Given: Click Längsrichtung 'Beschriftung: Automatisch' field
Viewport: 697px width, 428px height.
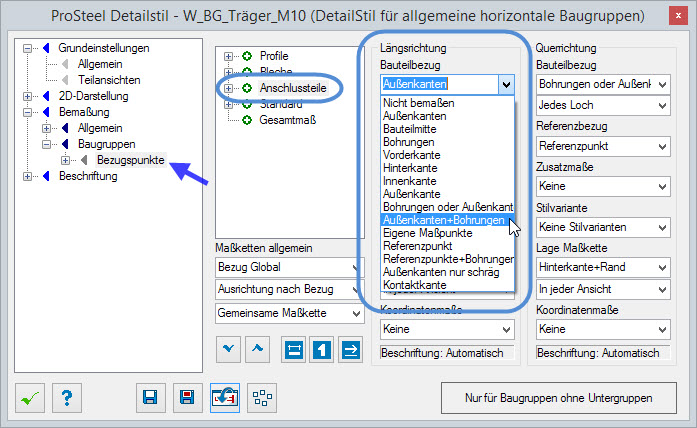Looking at the screenshot, I should click(447, 353).
